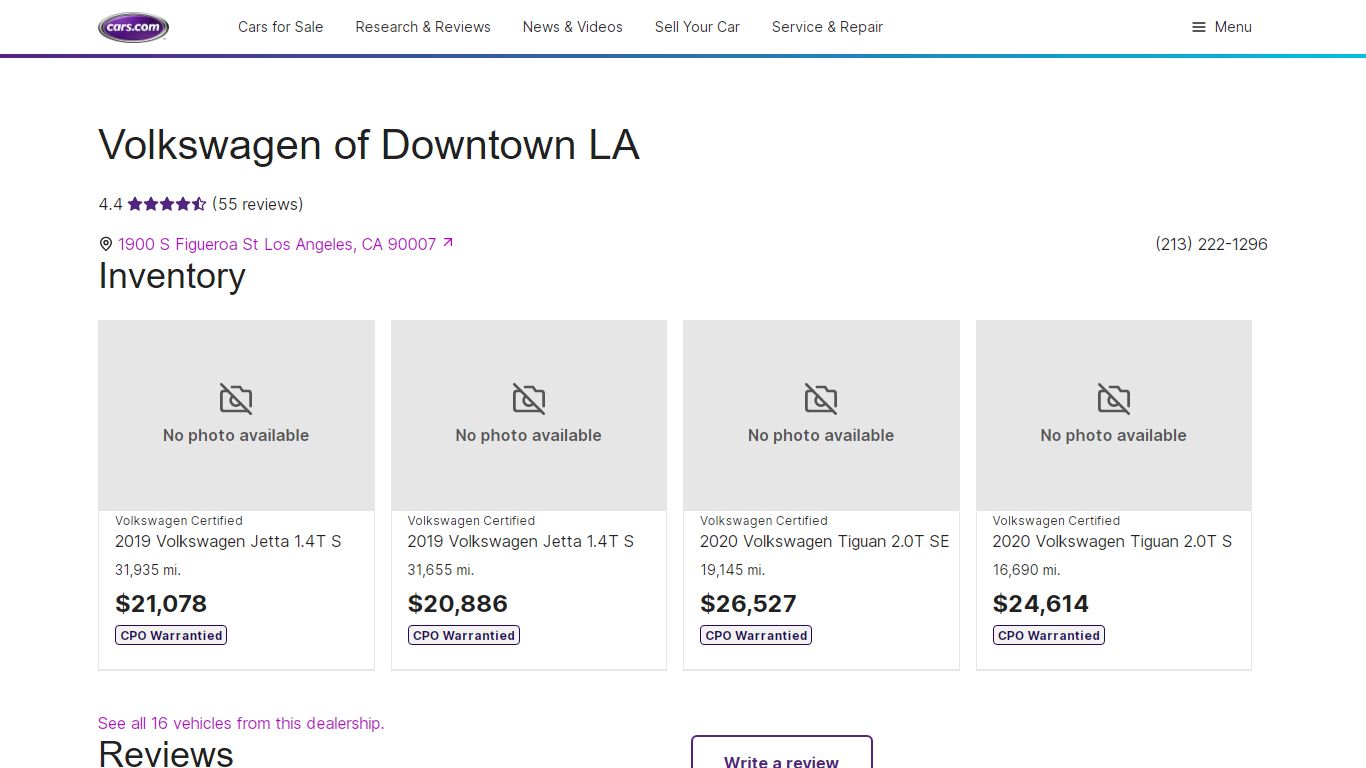The width and height of the screenshot is (1366, 768).
Task: Go to News & Videos
Action: [573, 27]
